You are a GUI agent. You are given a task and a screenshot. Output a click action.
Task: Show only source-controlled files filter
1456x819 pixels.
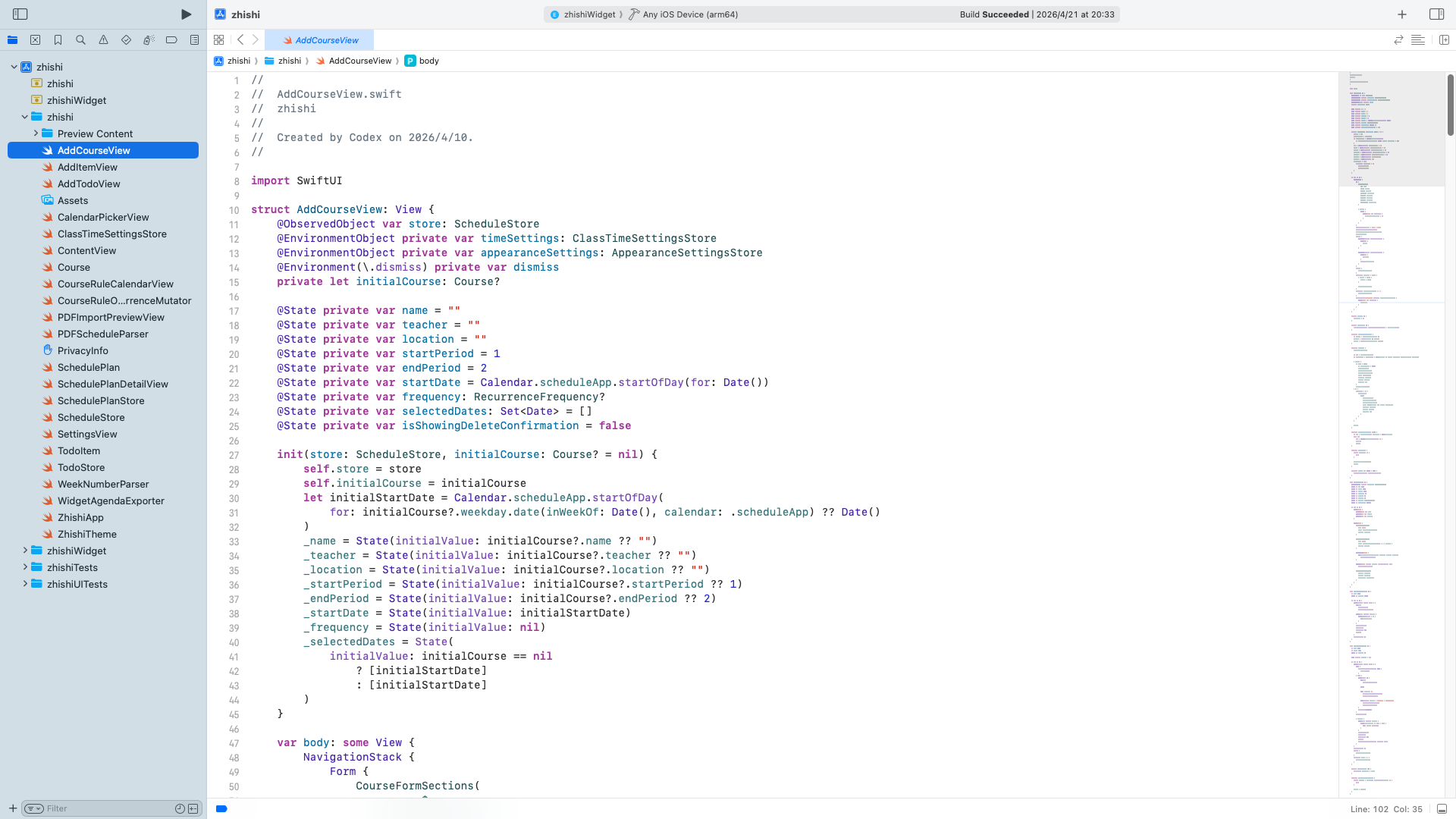click(193, 808)
